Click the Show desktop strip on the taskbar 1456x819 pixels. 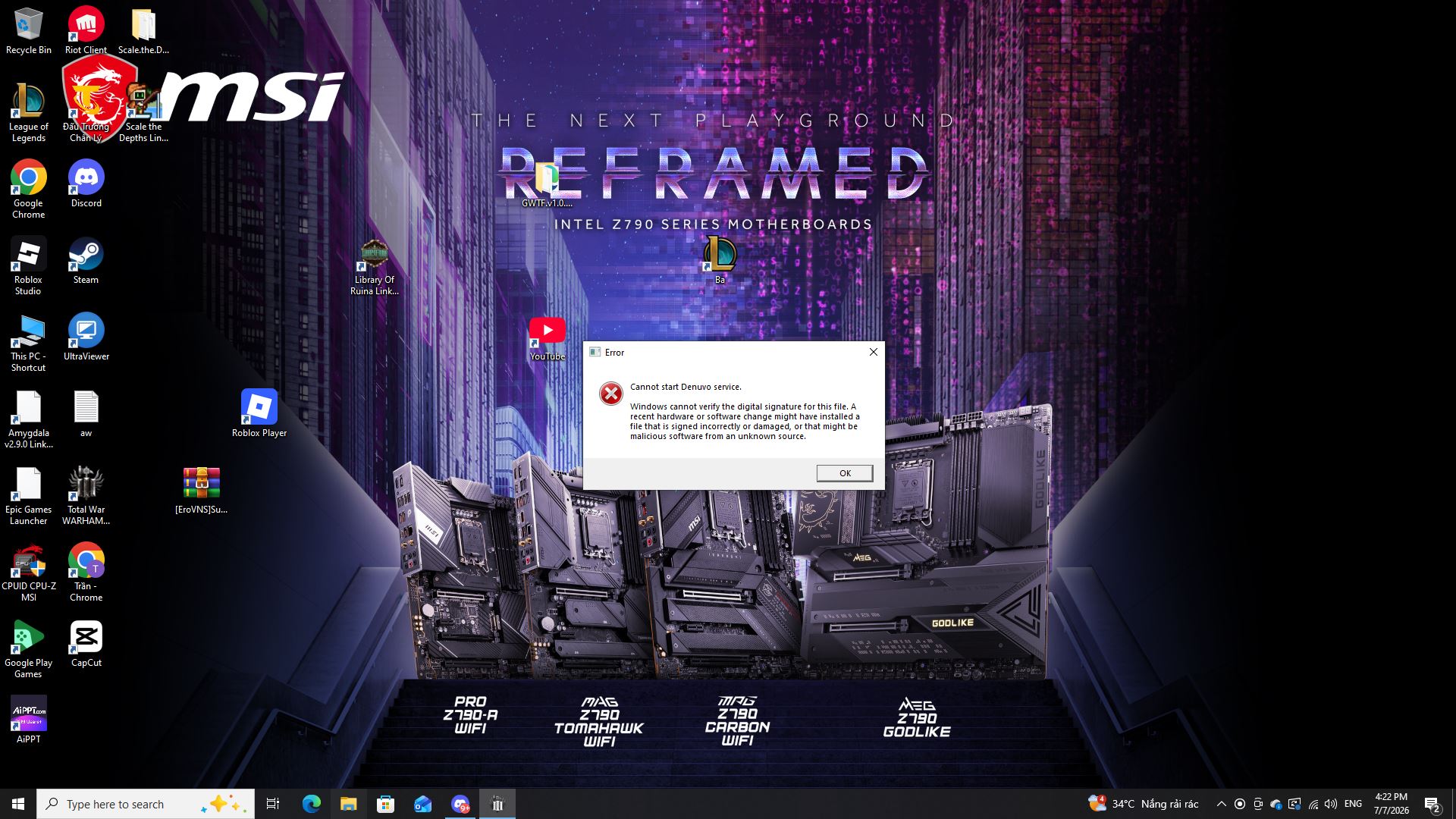(x=1453, y=804)
